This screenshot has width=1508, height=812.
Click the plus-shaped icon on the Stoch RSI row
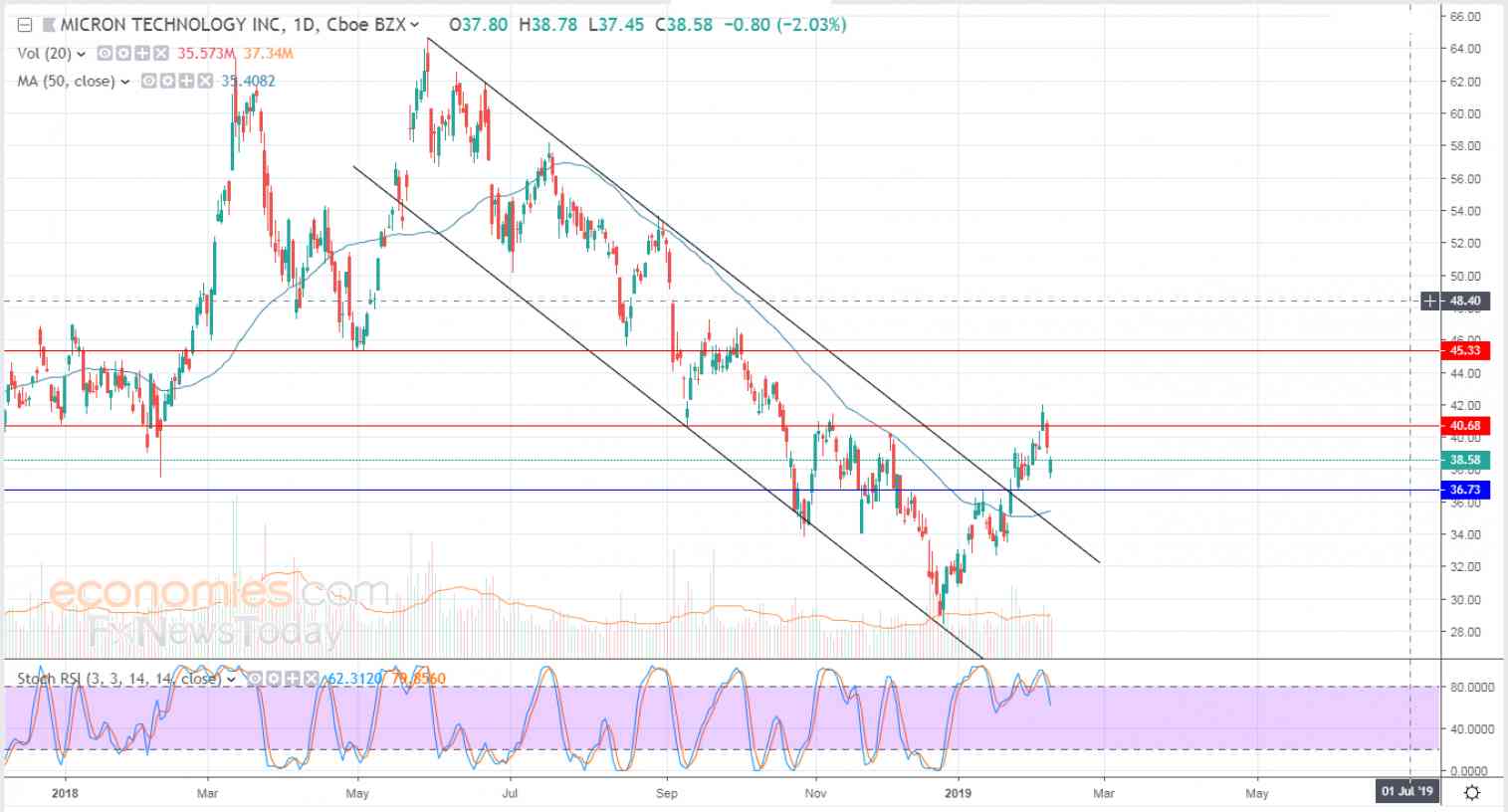click(x=293, y=679)
